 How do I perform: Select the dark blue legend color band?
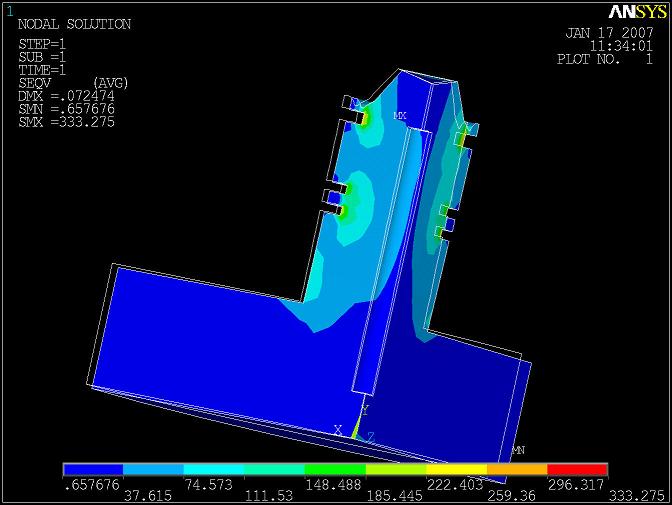pos(93,469)
